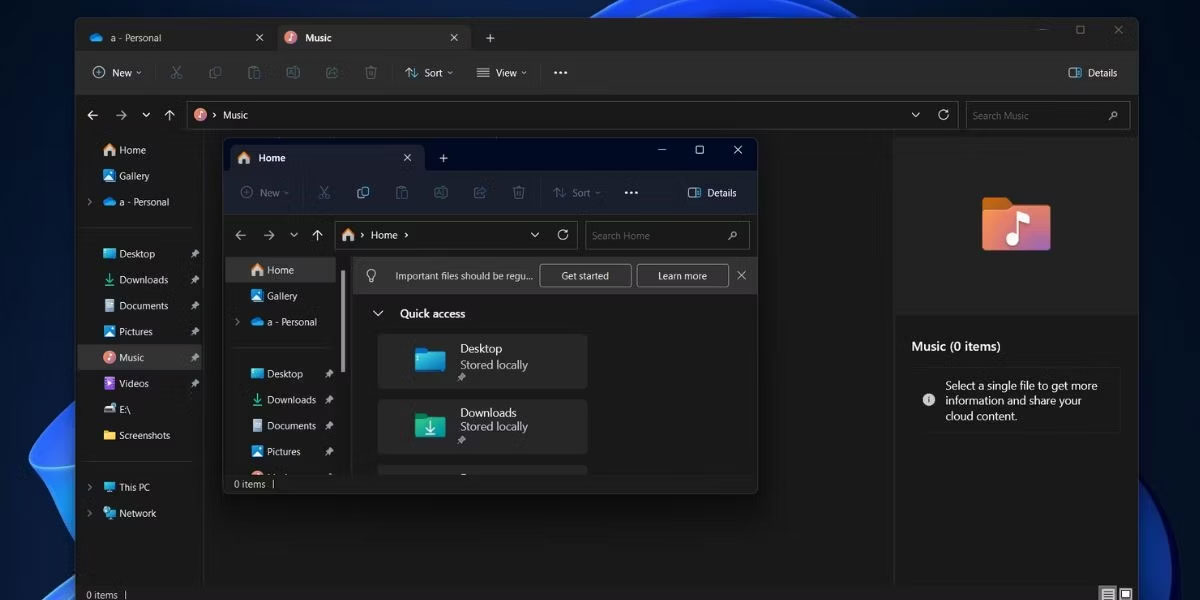Collapse the Quick access section
Screen dimensions: 1200x600
378,314
